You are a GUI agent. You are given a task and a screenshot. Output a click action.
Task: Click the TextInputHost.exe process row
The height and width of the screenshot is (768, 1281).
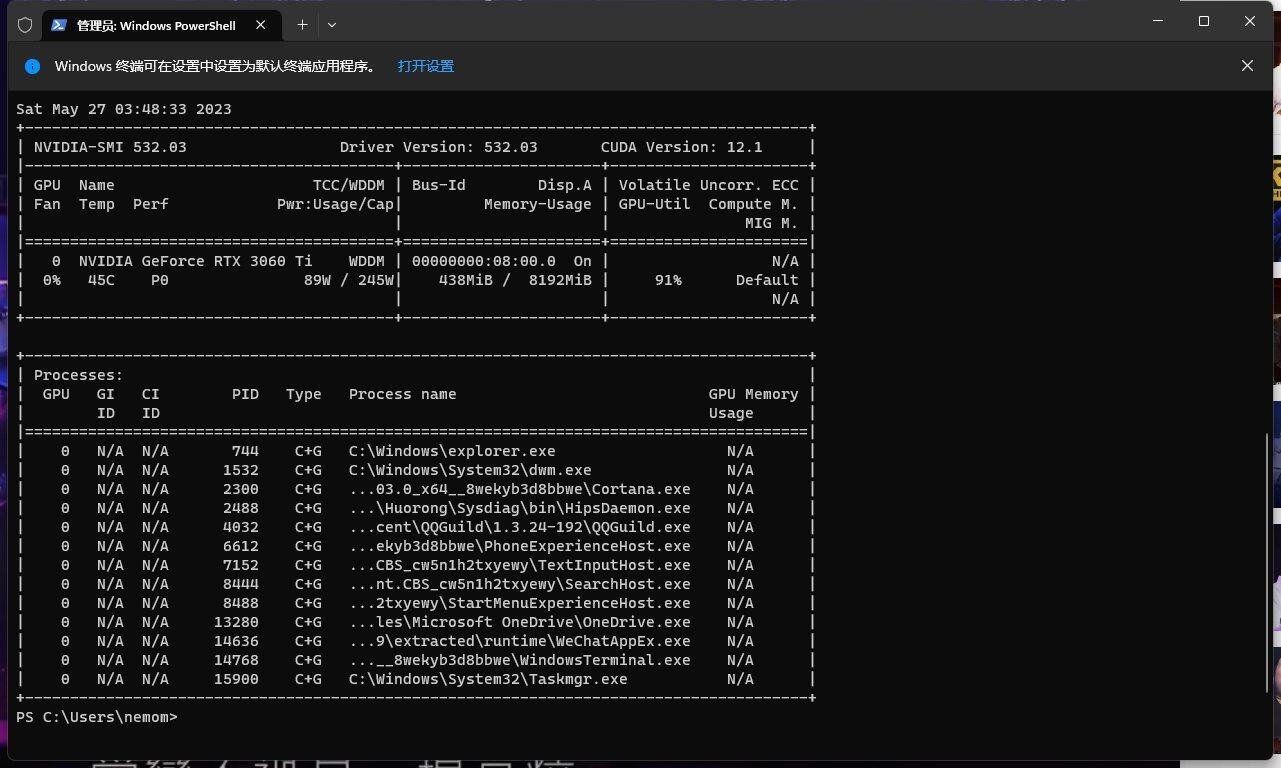coord(416,565)
